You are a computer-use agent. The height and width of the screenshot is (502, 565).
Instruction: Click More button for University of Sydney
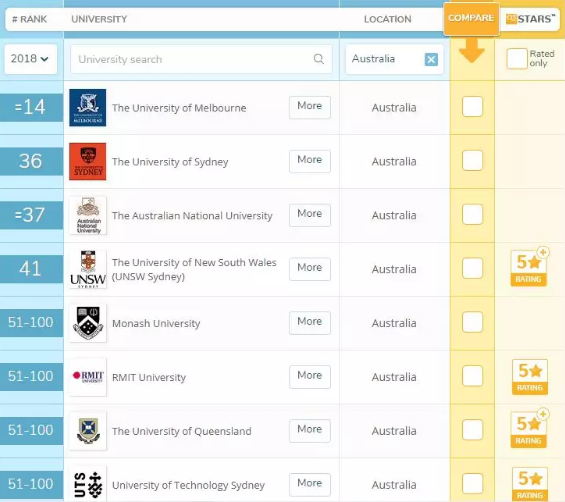pyautogui.click(x=310, y=161)
